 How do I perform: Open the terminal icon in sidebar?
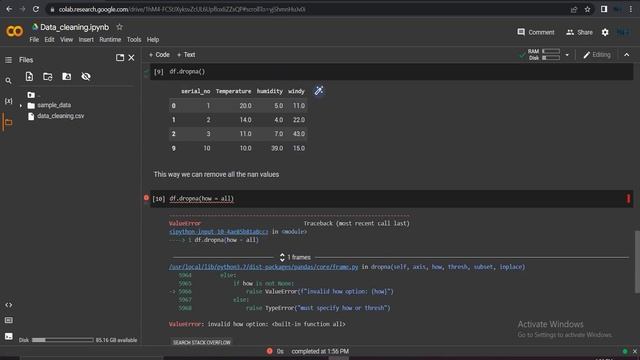[x=8, y=336]
